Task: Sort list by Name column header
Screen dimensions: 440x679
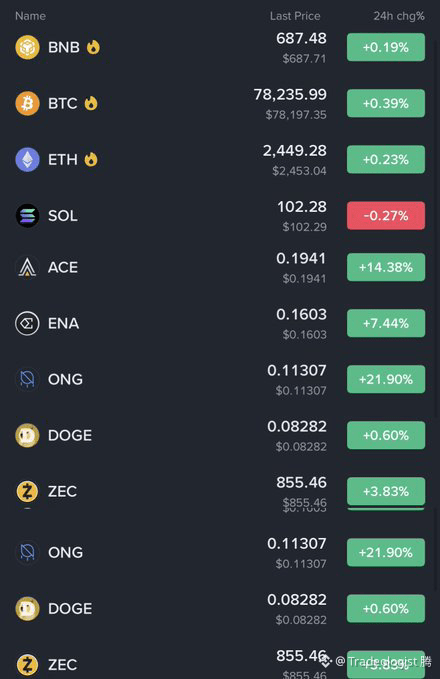Action: (x=30, y=16)
